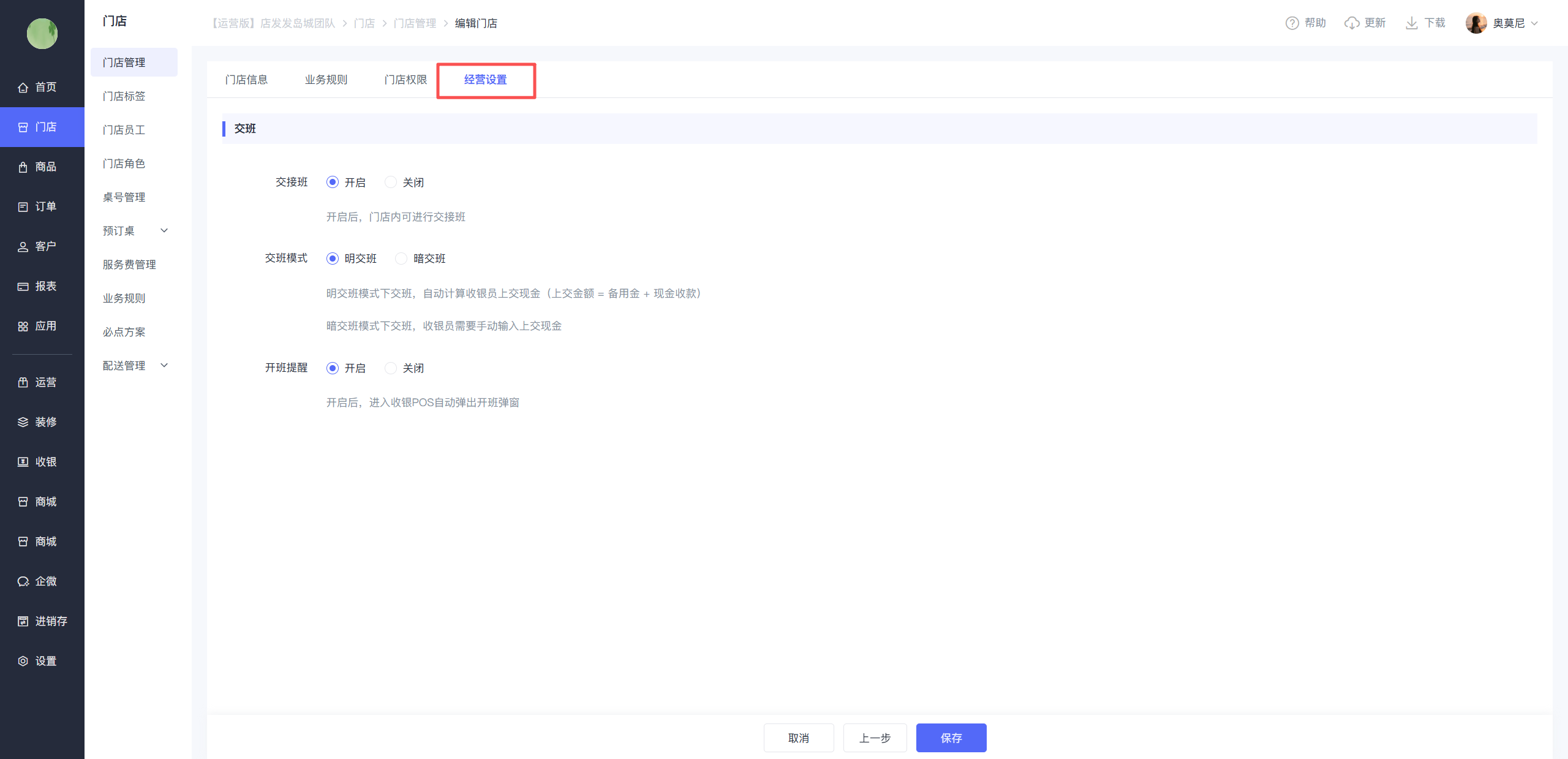Screen dimensions: 1568x759
Task: Expand 配送管理 submenu arrow
Action: (164, 366)
